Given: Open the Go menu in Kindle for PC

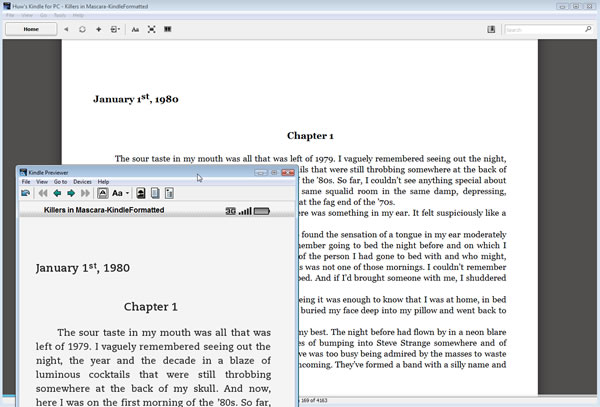Looking at the screenshot, I should pos(43,15).
